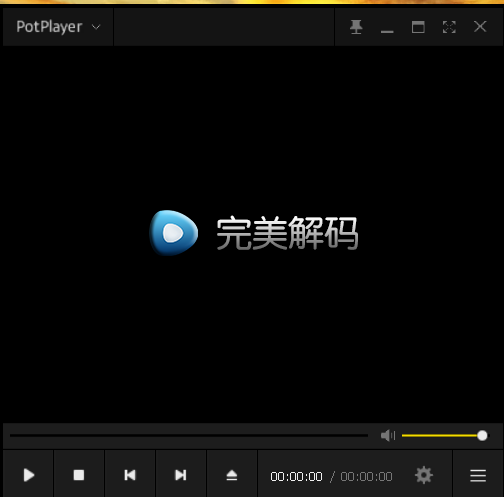The image size is (504, 497).
Task: Click the total duration 00:00:00 display
Action: coord(366,477)
